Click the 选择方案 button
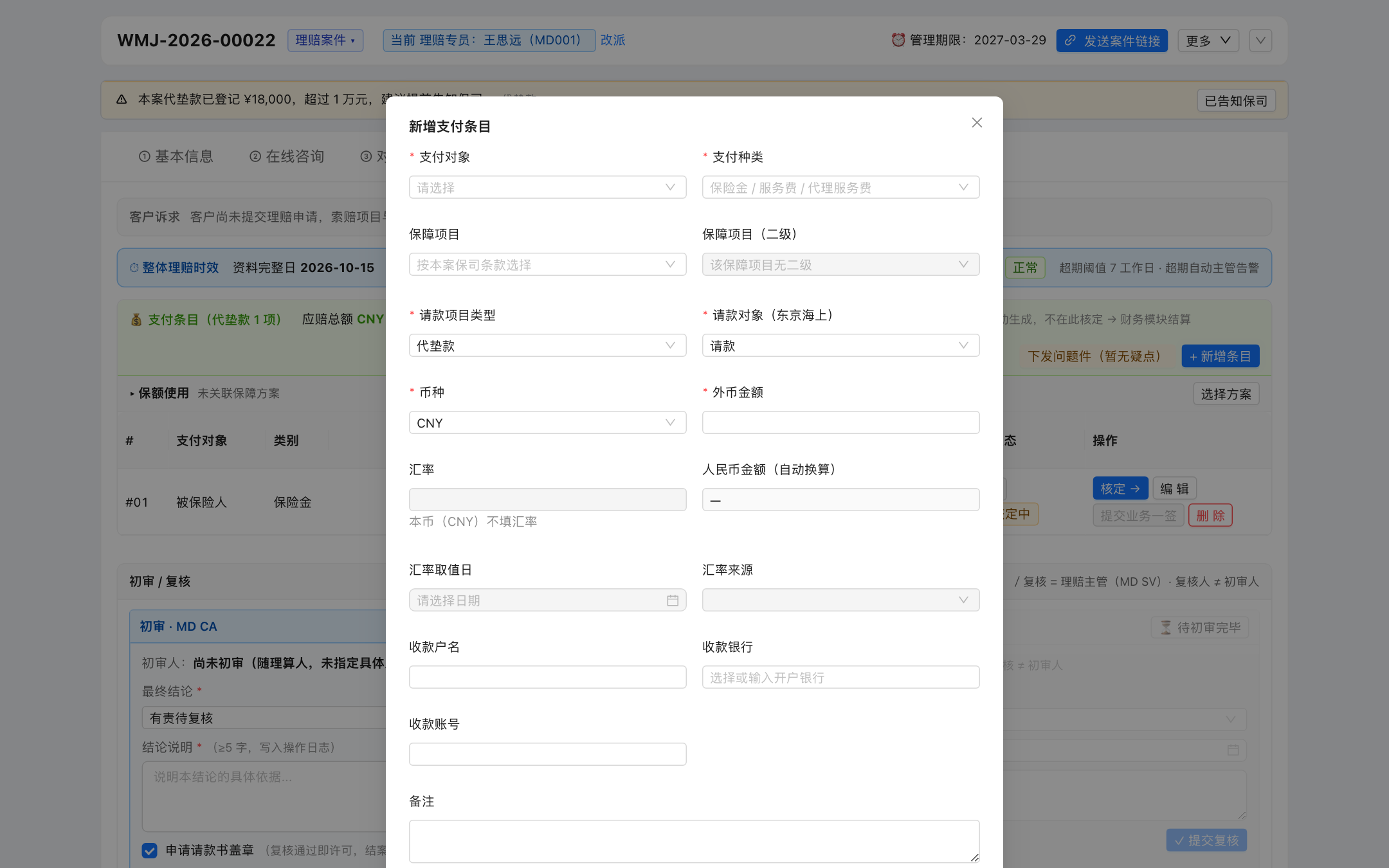The width and height of the screenshot is (1389, 868). (x=1226, y=394)
